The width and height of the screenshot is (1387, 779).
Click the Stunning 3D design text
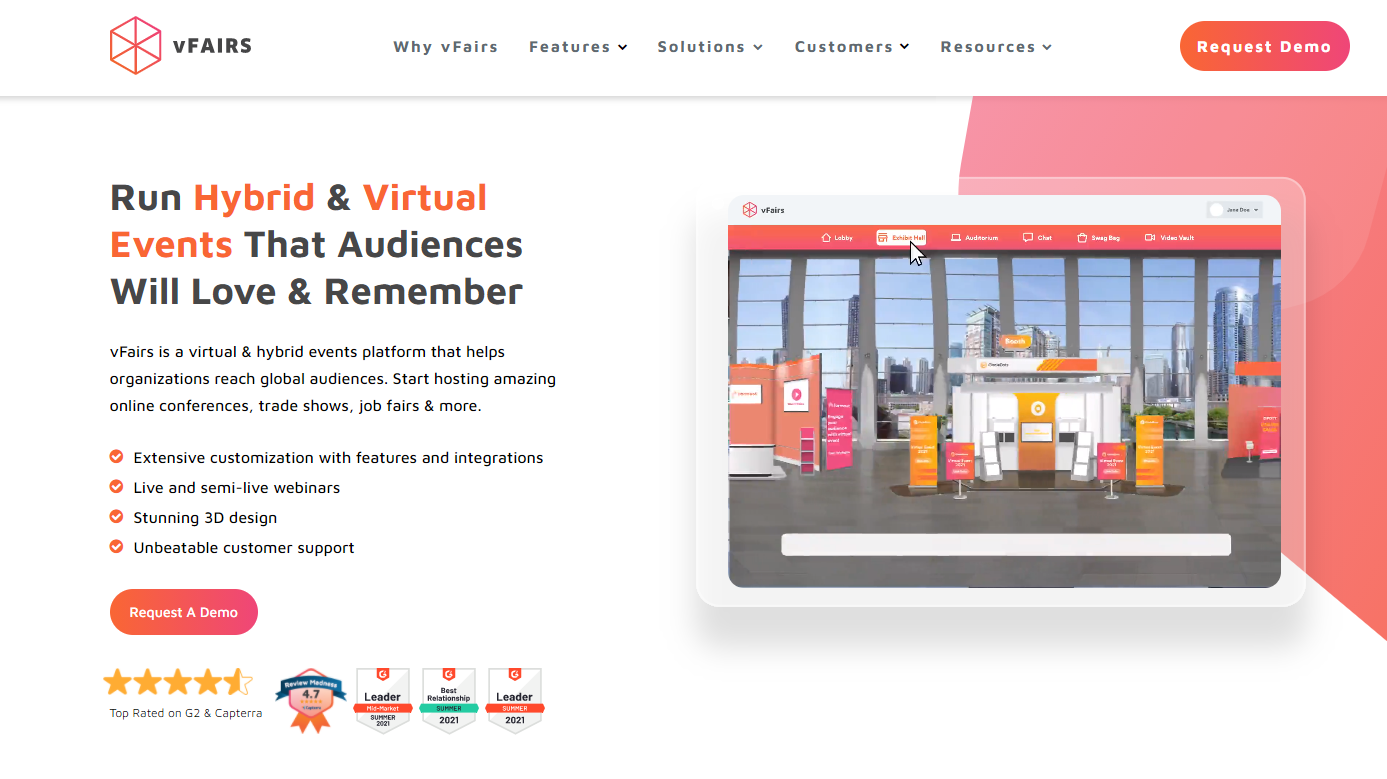(x=205, y=518)
